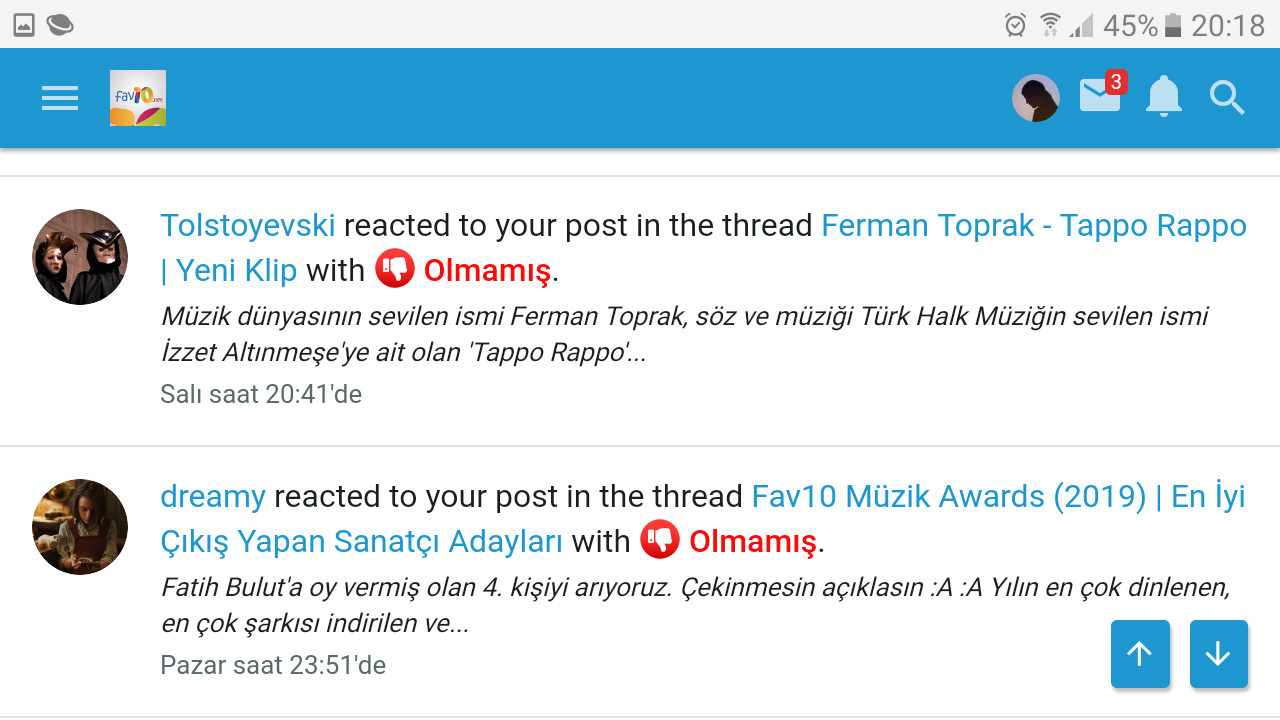
Task: Tap the thumbs-down Olmamış icon in dreamy's alert
Action: click(660, 540)
